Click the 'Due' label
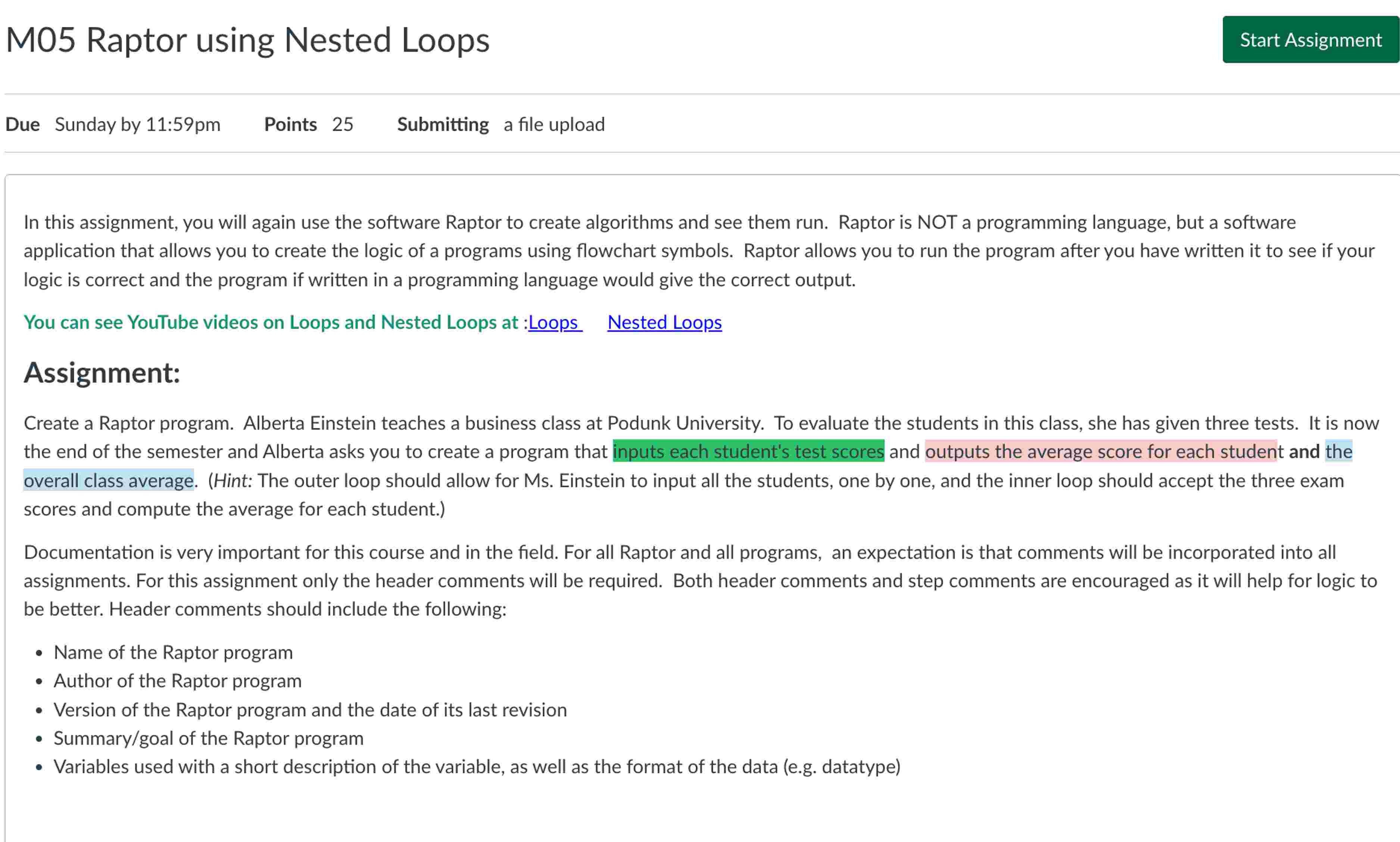Viewport: 1400px width, 842px height. coord(23,124)
